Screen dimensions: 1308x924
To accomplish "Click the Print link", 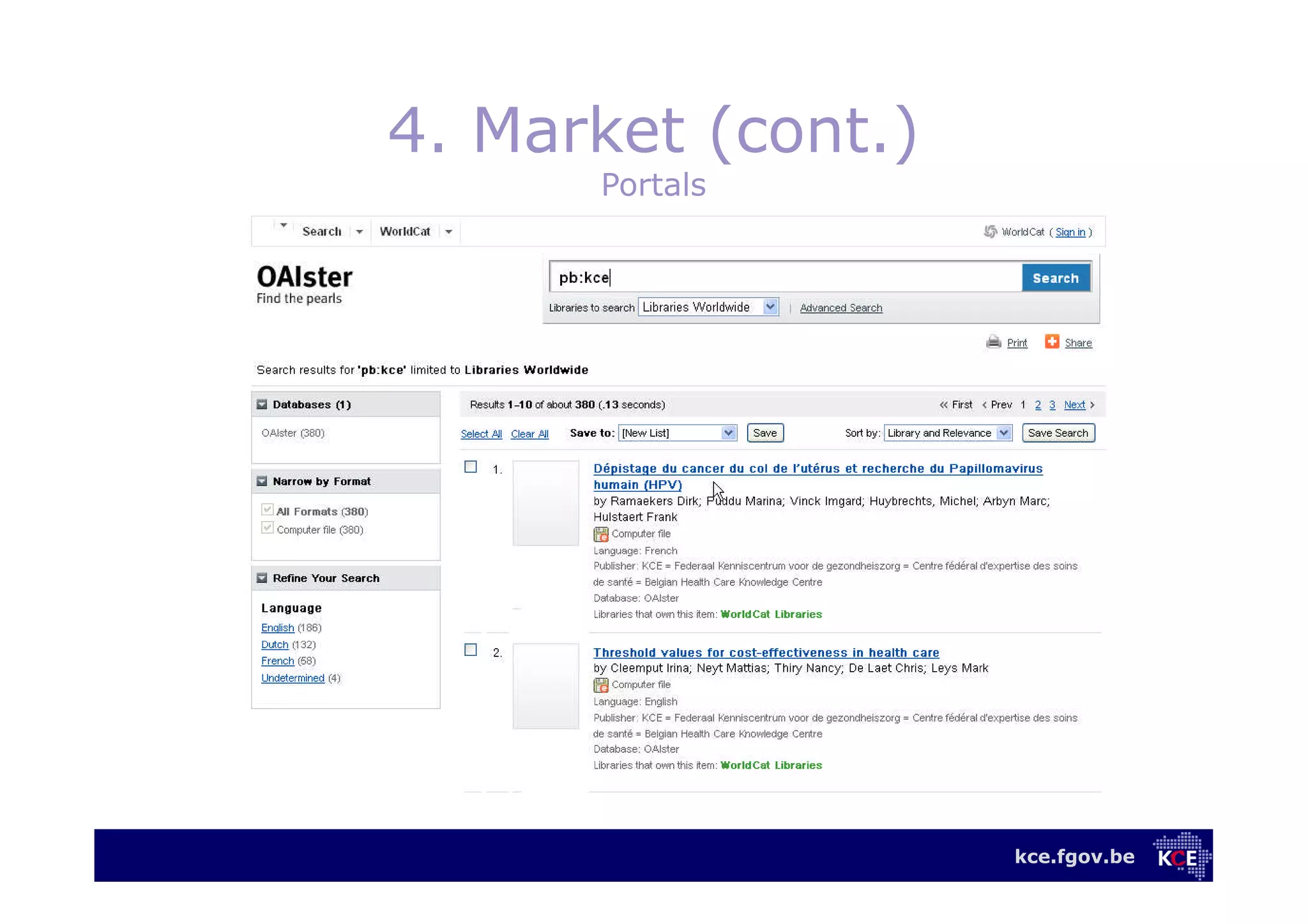I will pyautogui.click(x=1017, y=343).
